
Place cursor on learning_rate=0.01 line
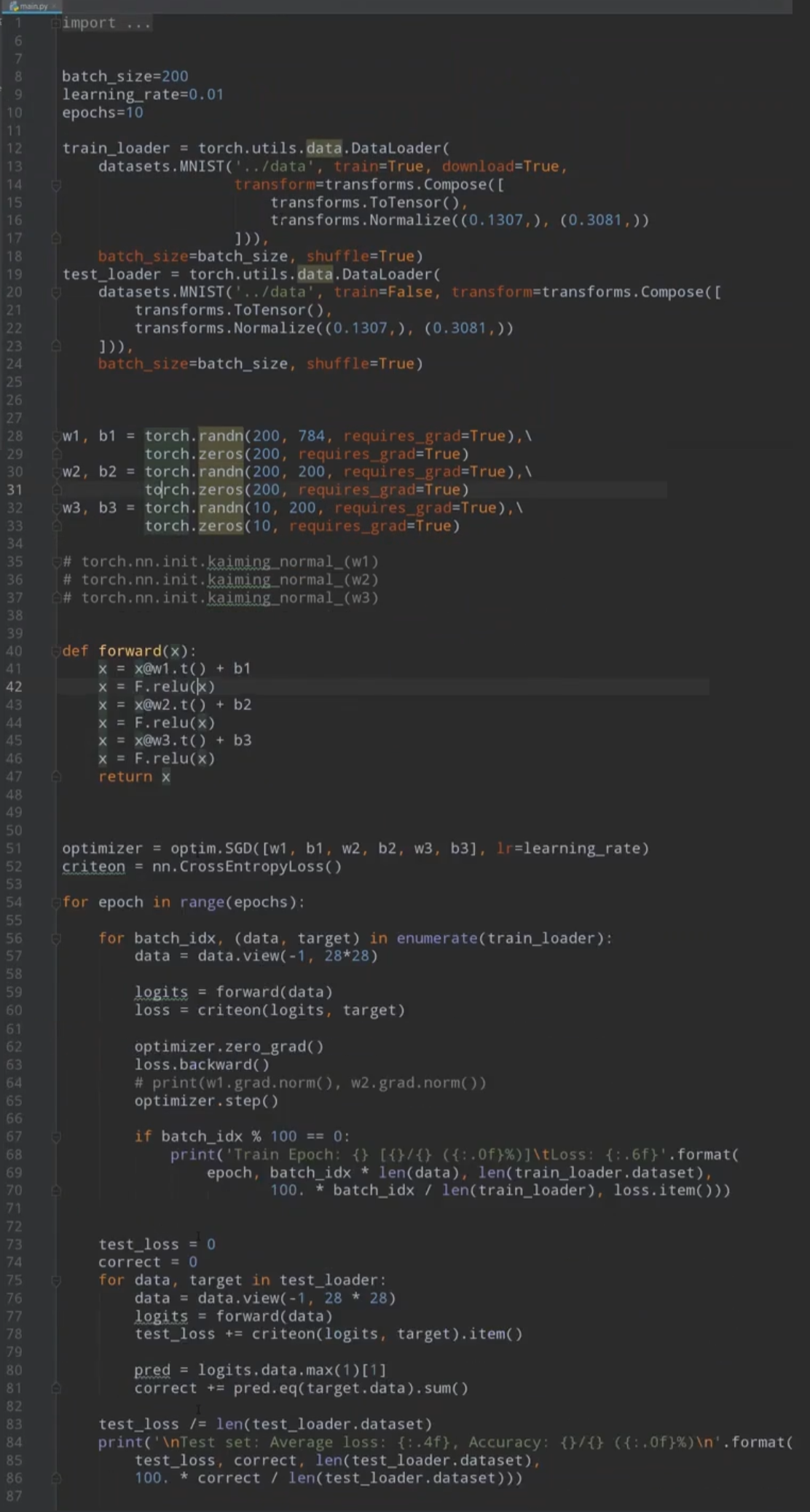tap(143, 95)
